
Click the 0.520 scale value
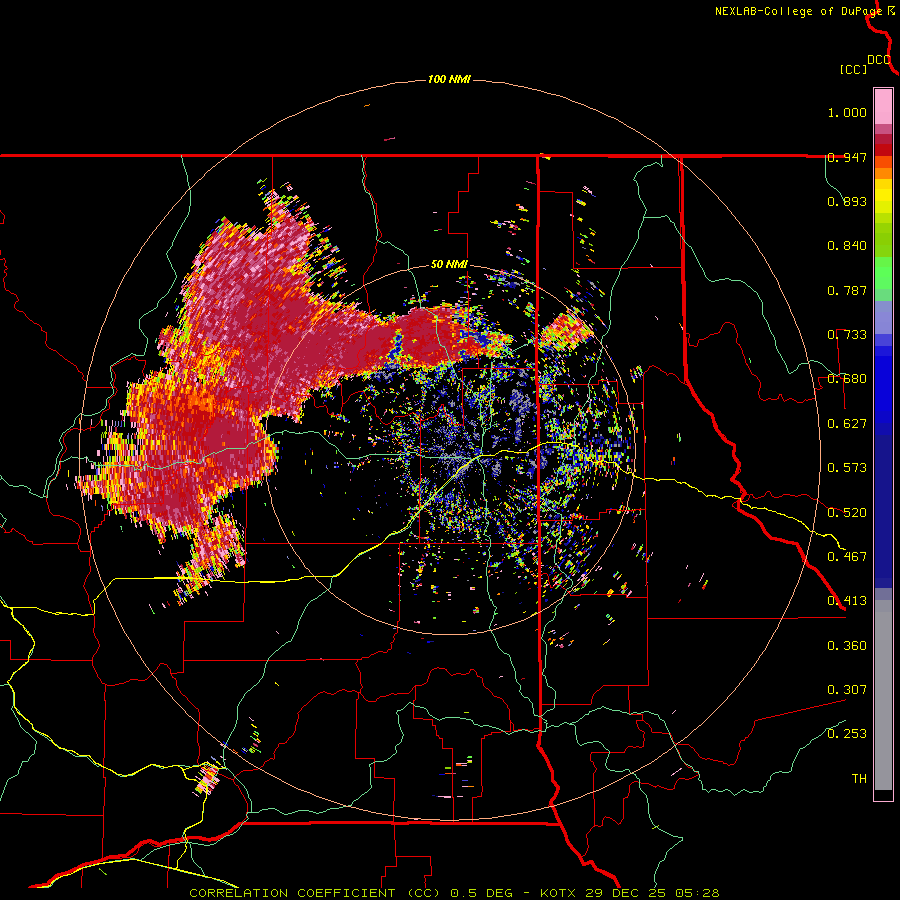847,512
